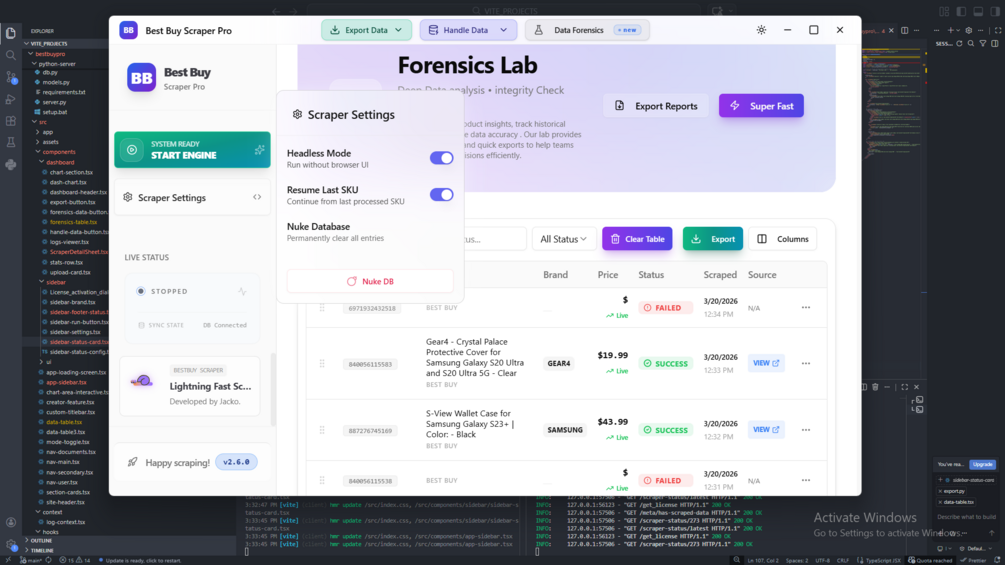Viewport: 1005px width, 565px height.
Task: Click the sparkle icon on Start Engine
Action: click(x=259, y=150)
